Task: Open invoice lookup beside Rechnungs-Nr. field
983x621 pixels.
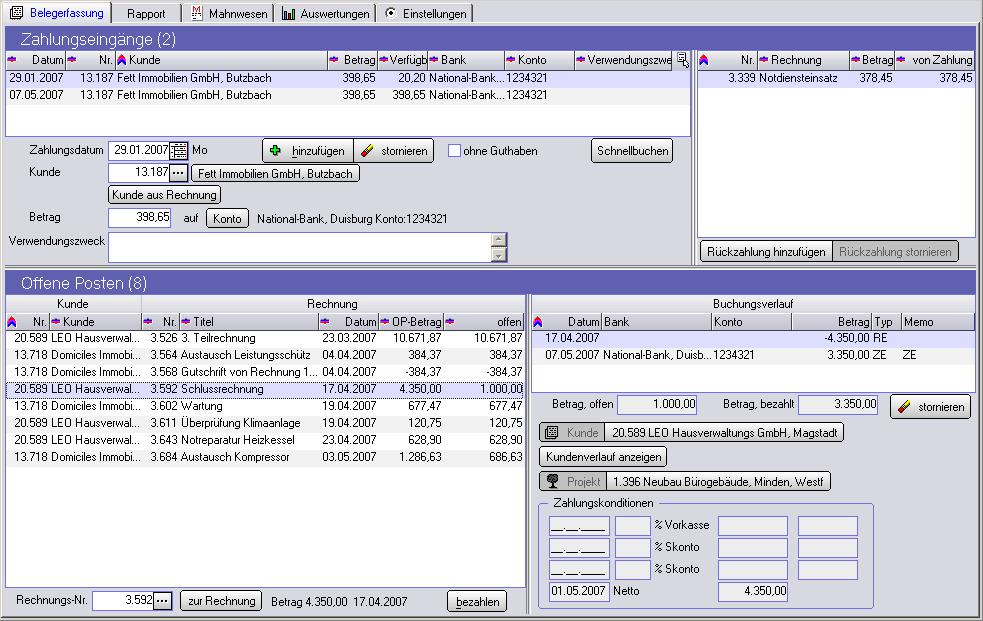Action: tap(163, 600)
